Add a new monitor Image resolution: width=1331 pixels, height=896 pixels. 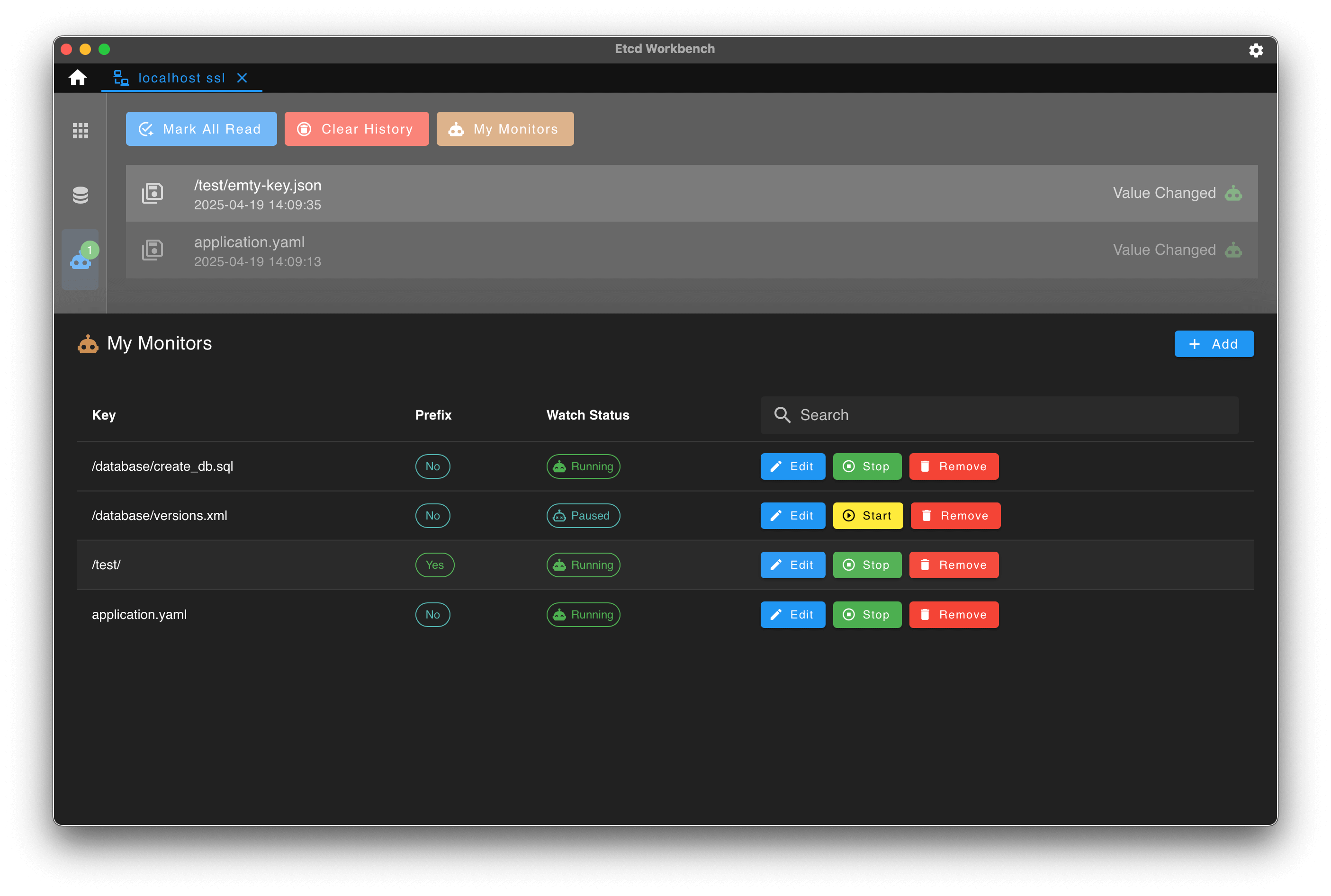coord(1213,344)
